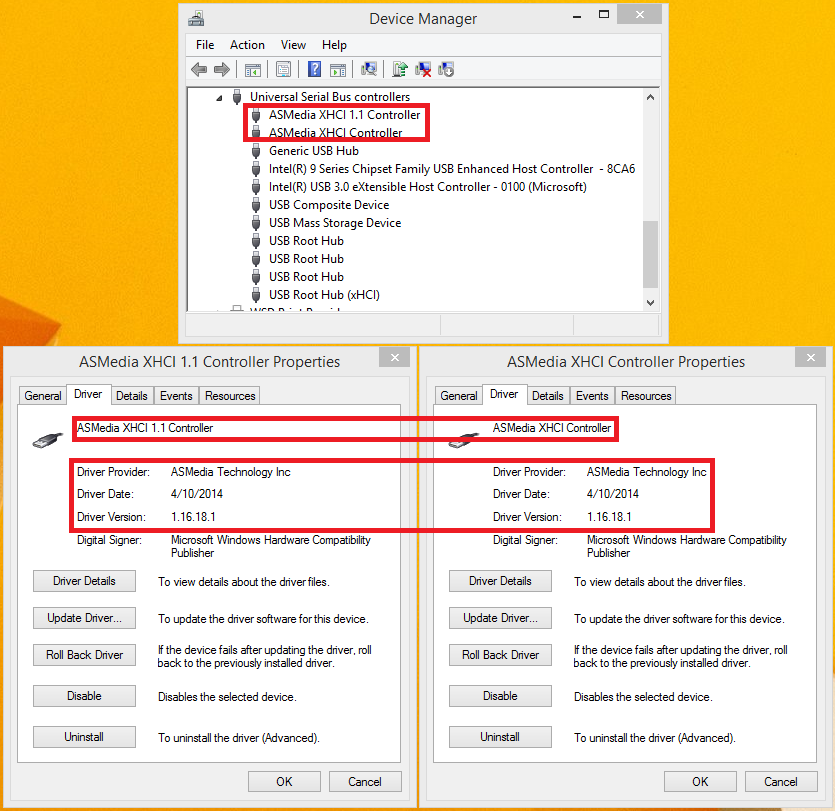Click the Forward arrow in Device Manager toolbar
This screenshot has width=835, height=811.
(222, 69)
